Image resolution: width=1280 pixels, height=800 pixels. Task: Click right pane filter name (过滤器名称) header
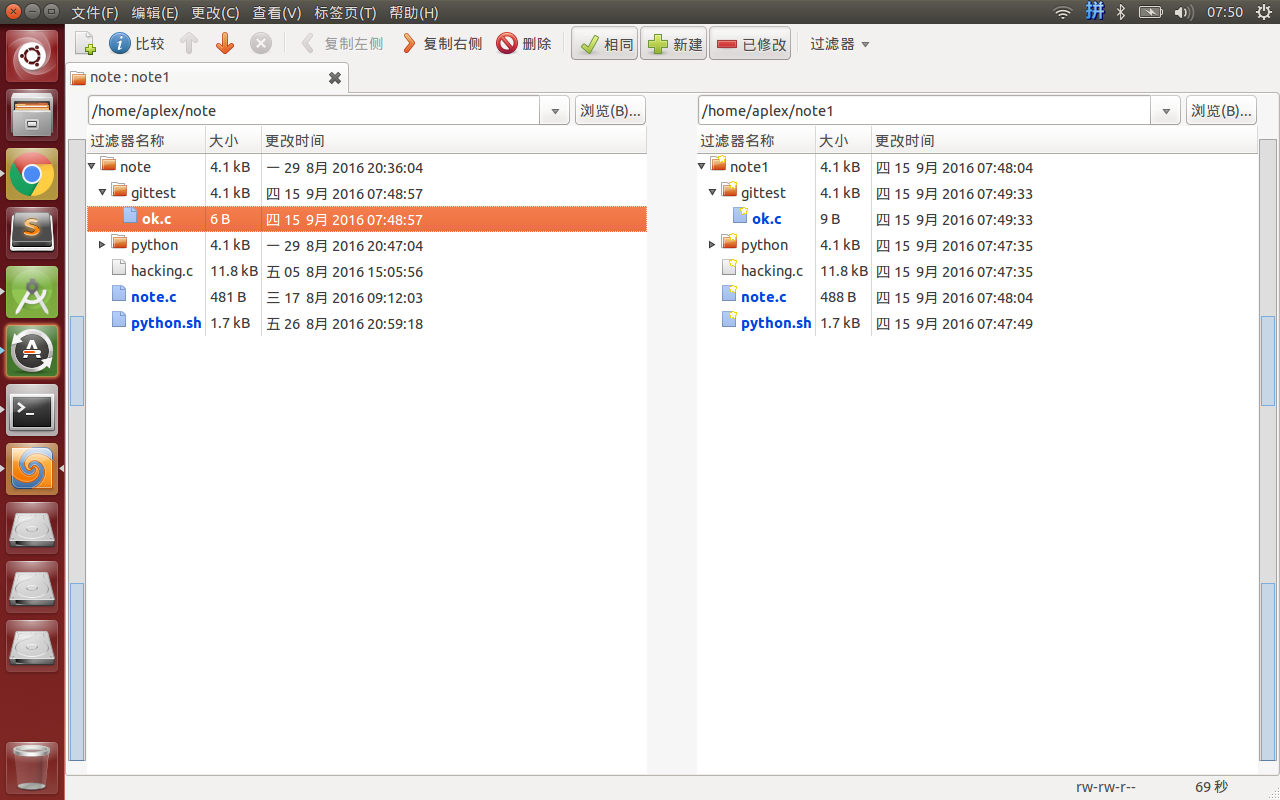click(x=756, y=141)
